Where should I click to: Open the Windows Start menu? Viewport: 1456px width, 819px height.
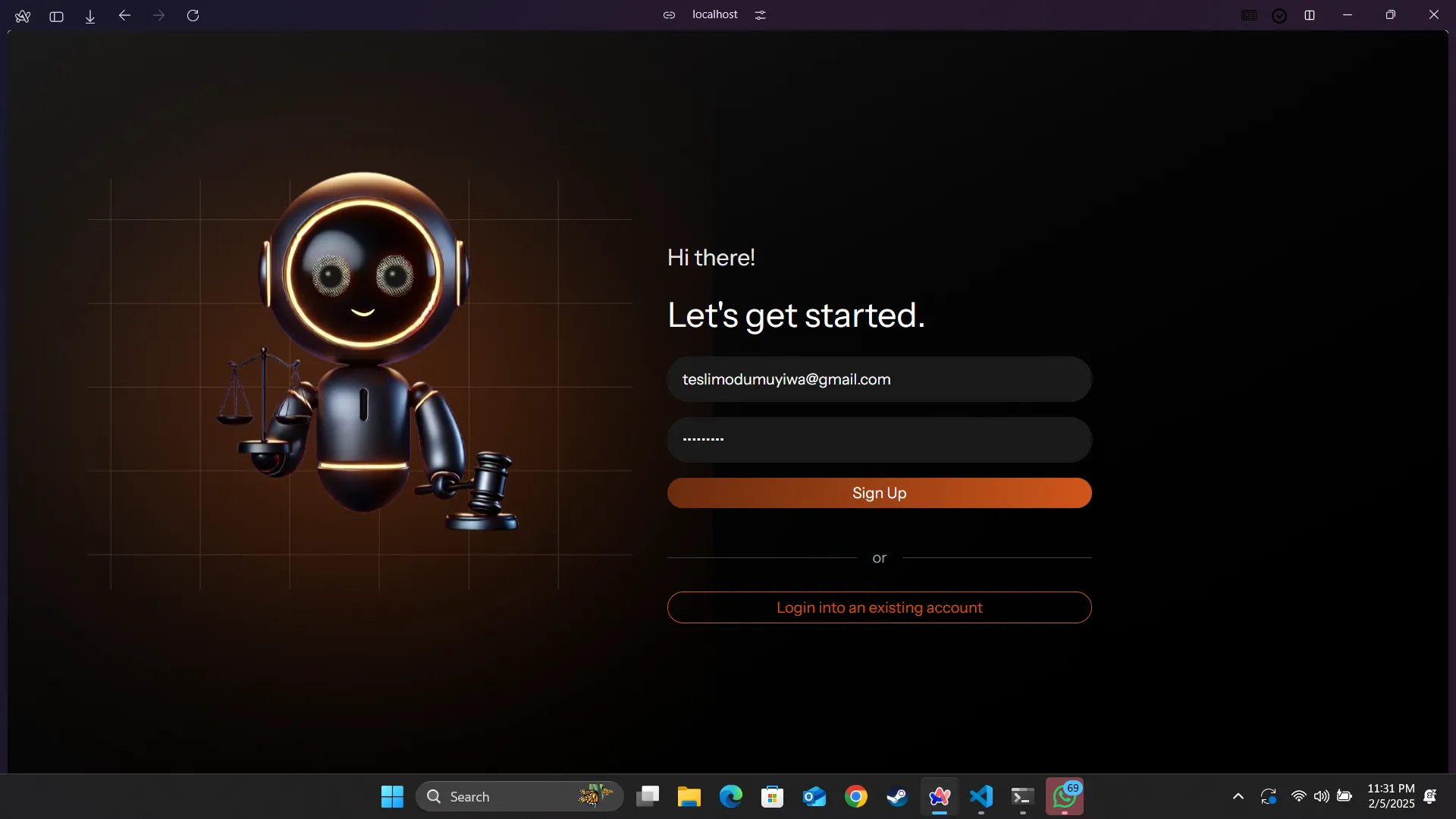392,796
